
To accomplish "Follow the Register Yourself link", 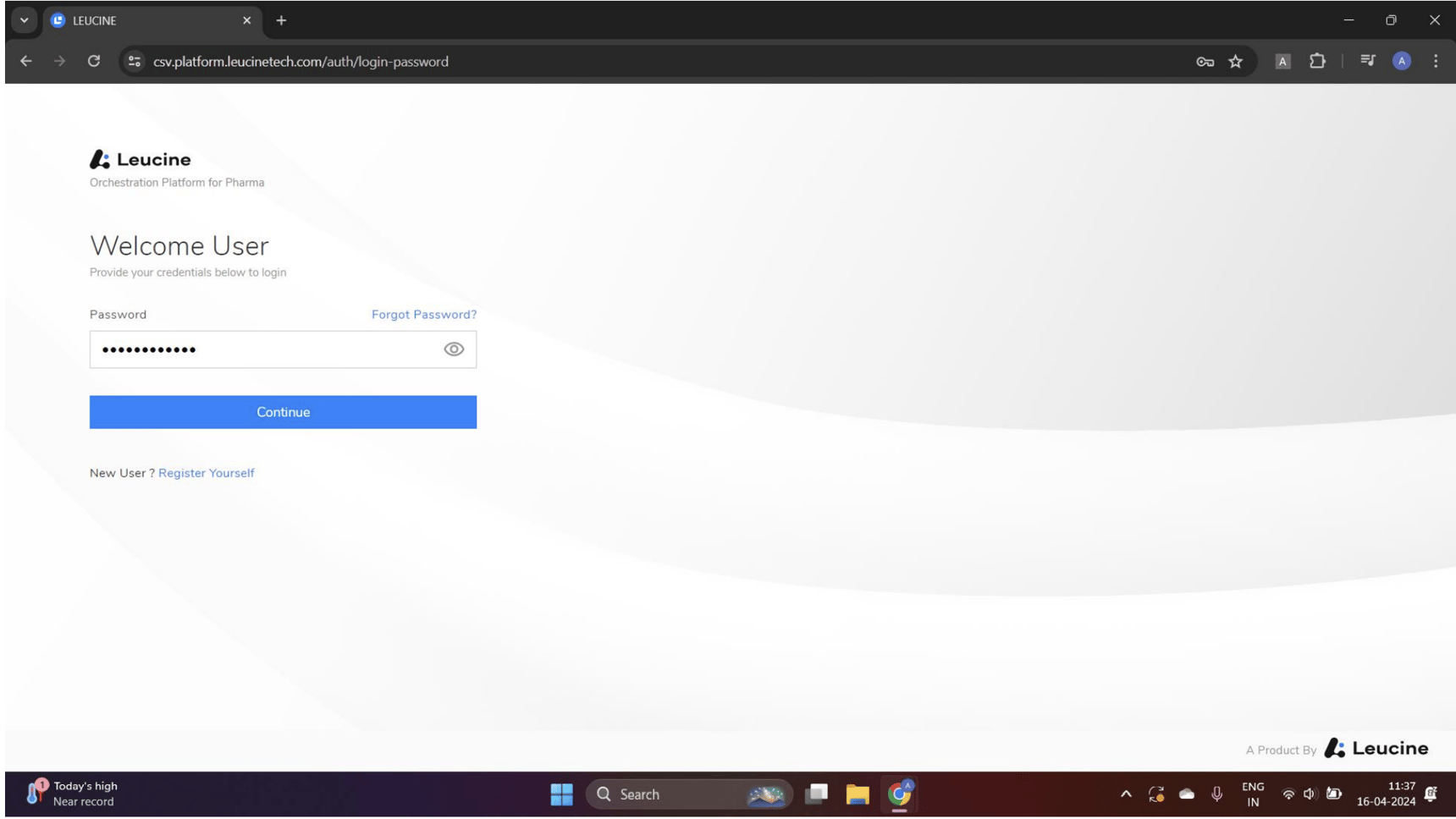I will click(206, 473).
